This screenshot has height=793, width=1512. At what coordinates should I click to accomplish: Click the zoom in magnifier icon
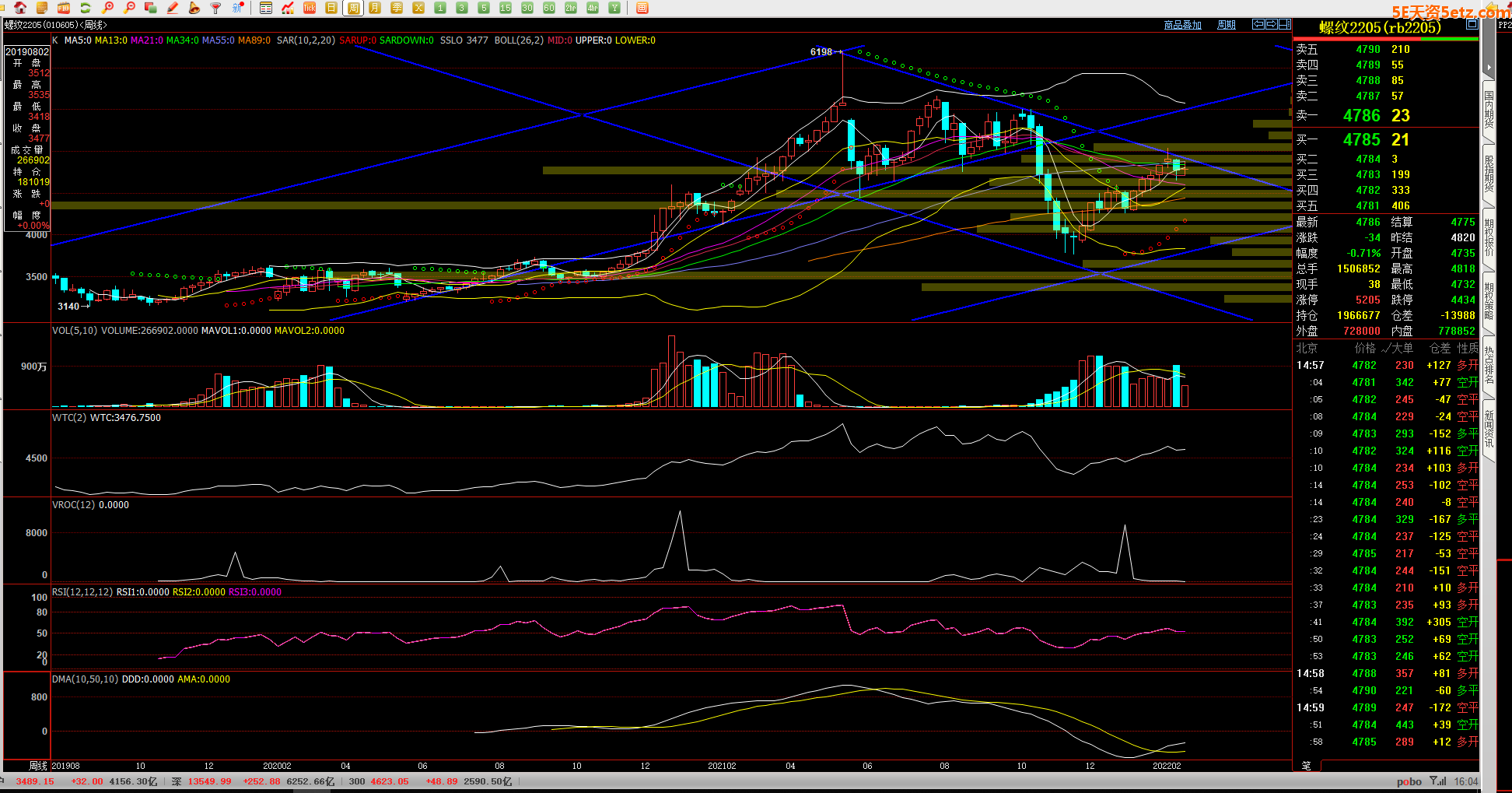pos(108,8)
